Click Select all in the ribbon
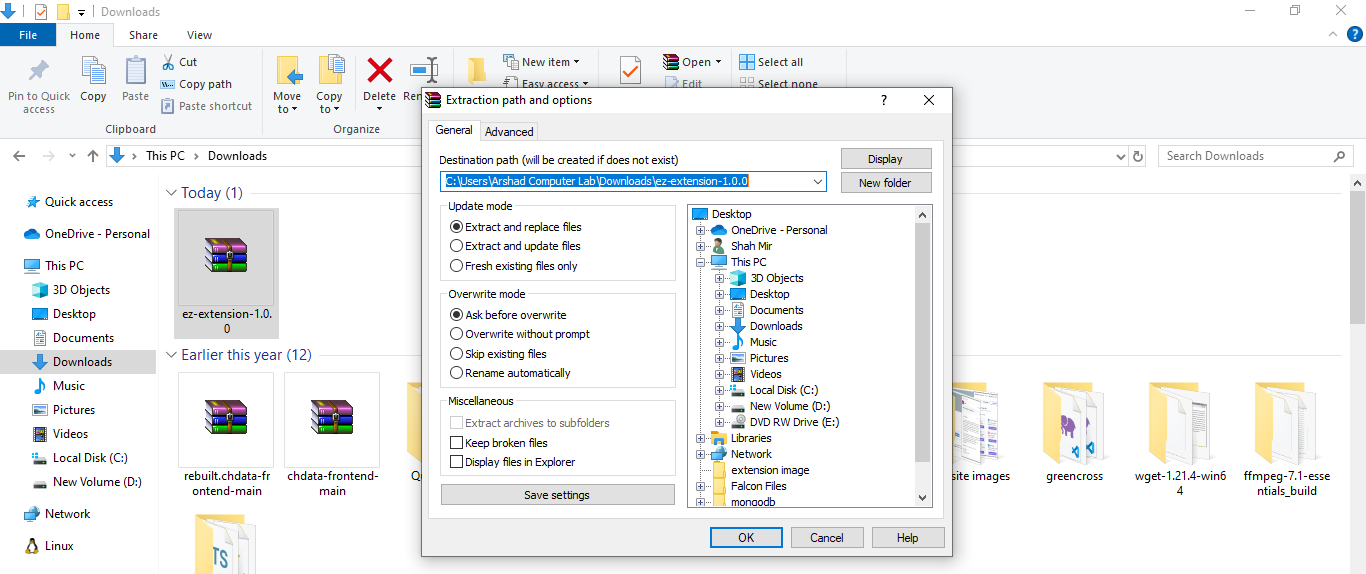The width and height of the screenshot is (1366, 574). pos(771,62)
